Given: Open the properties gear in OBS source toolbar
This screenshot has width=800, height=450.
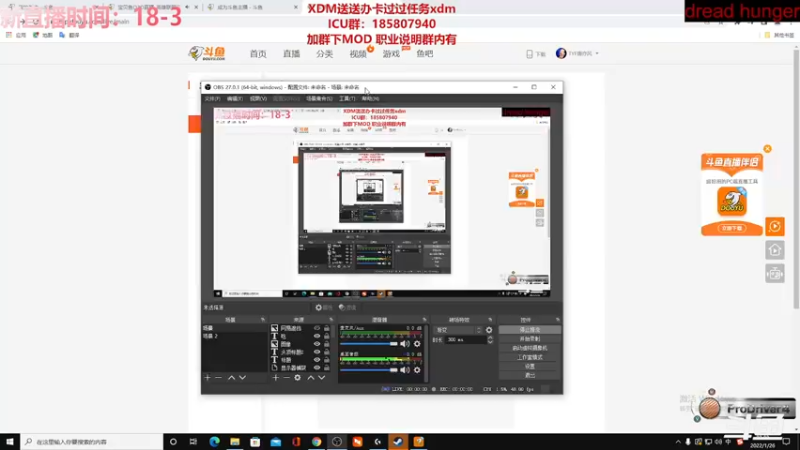Looking at the screenshot, I should tap(323, 308).
